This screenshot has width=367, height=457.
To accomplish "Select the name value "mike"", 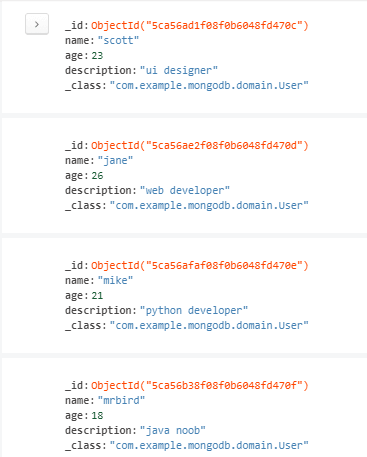I will [x=115, y=280].
